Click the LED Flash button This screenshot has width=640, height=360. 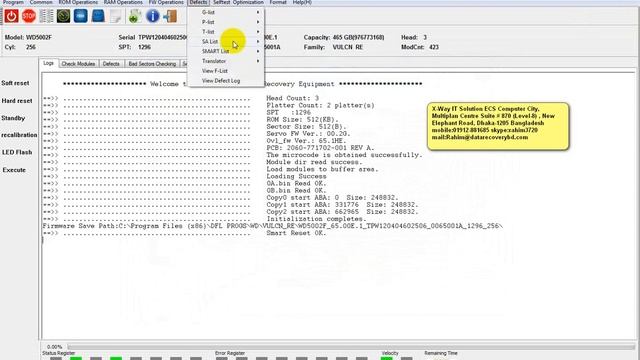pos(17,153)
